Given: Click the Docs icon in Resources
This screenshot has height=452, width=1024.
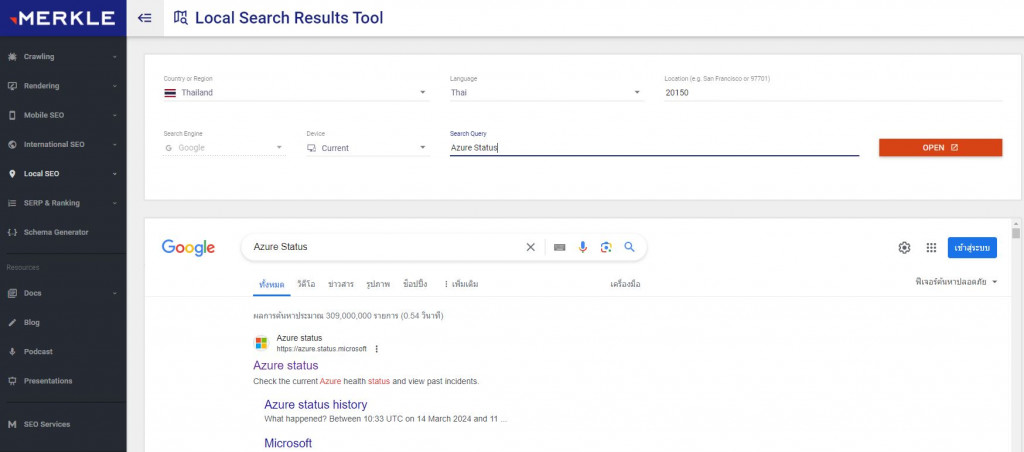Looking at the screenshot, I should pyautogui.click(x=12, y=293).
